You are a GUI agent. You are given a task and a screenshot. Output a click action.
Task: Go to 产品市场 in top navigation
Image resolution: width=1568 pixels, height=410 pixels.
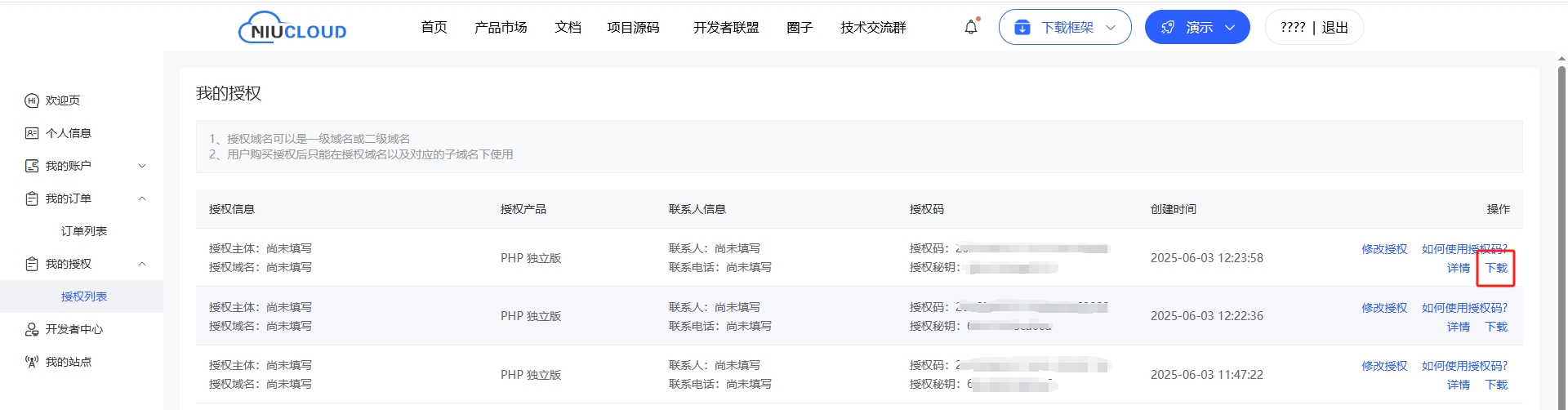[501, 28]
